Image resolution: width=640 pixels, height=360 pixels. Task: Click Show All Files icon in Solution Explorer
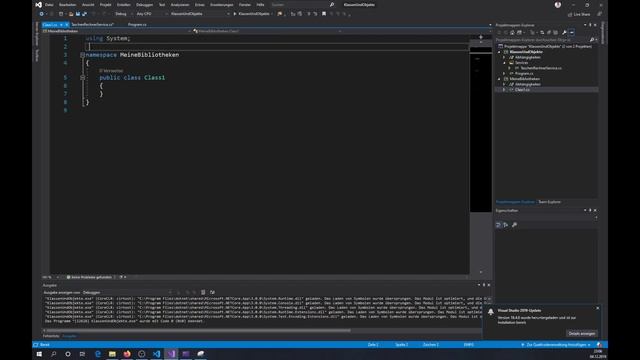(556, 32)
